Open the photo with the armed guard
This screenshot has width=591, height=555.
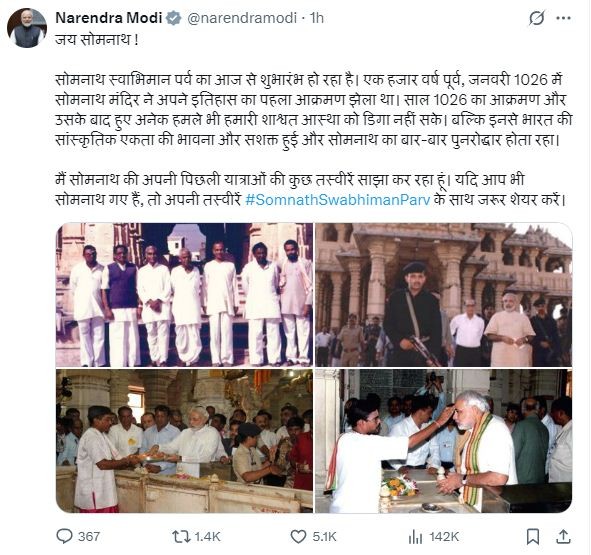pos(444,295)
